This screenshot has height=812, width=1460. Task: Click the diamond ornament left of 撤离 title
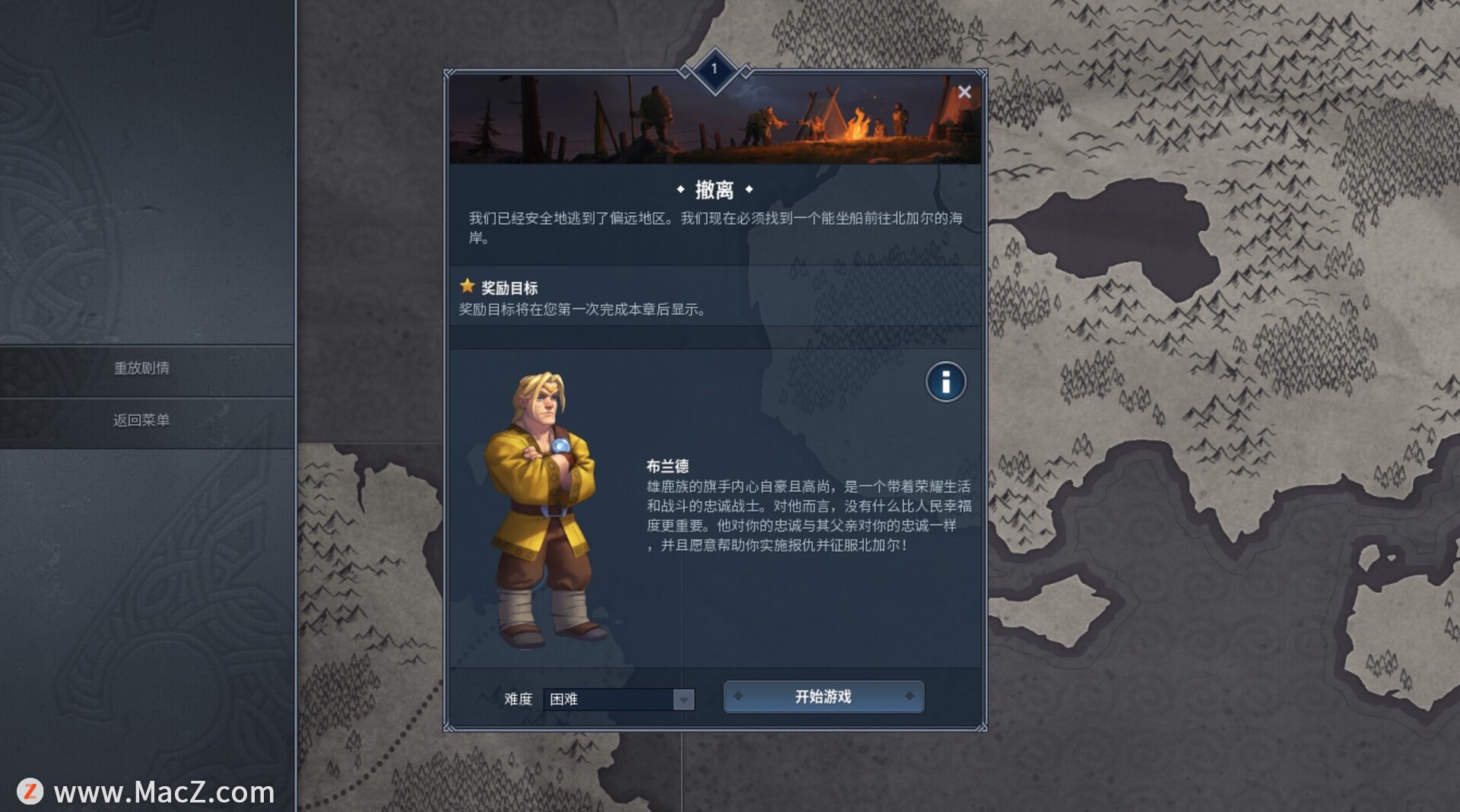[681, 189]
